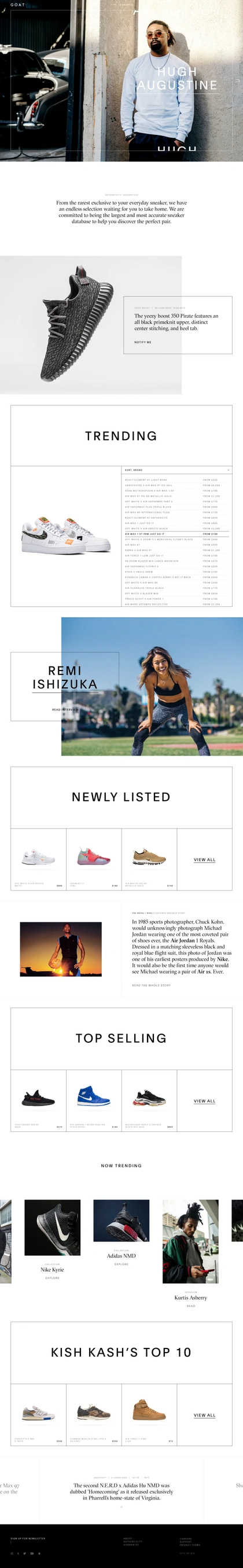Choose Air More Uptempo Reflective entry
Image resolution: width=243 pixels, height=1568 pixels.
177,605
